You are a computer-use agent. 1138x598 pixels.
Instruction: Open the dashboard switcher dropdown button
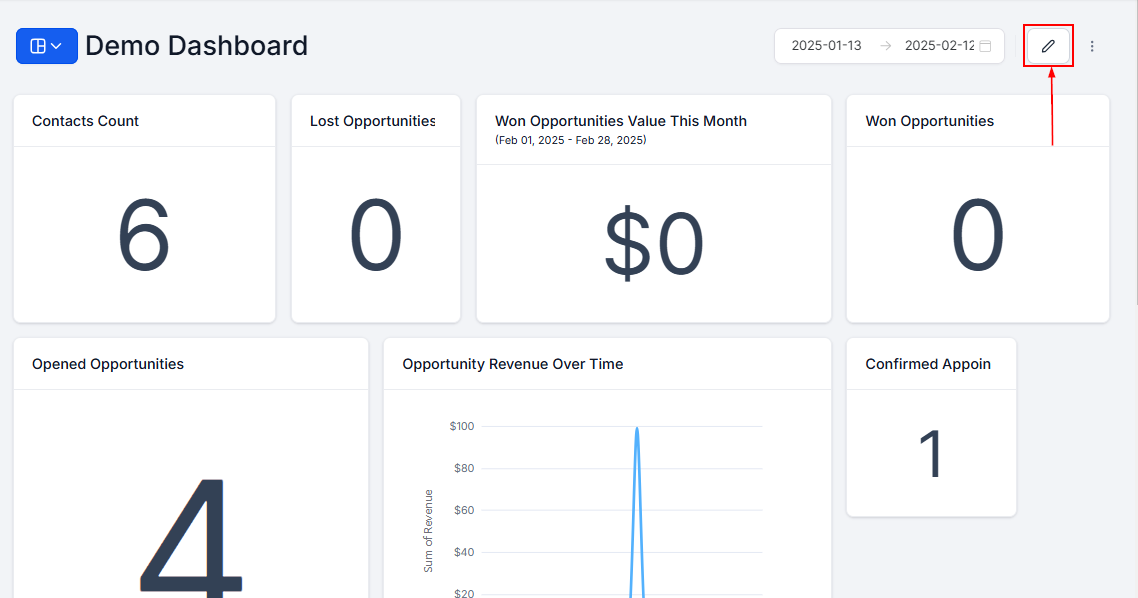46,46
